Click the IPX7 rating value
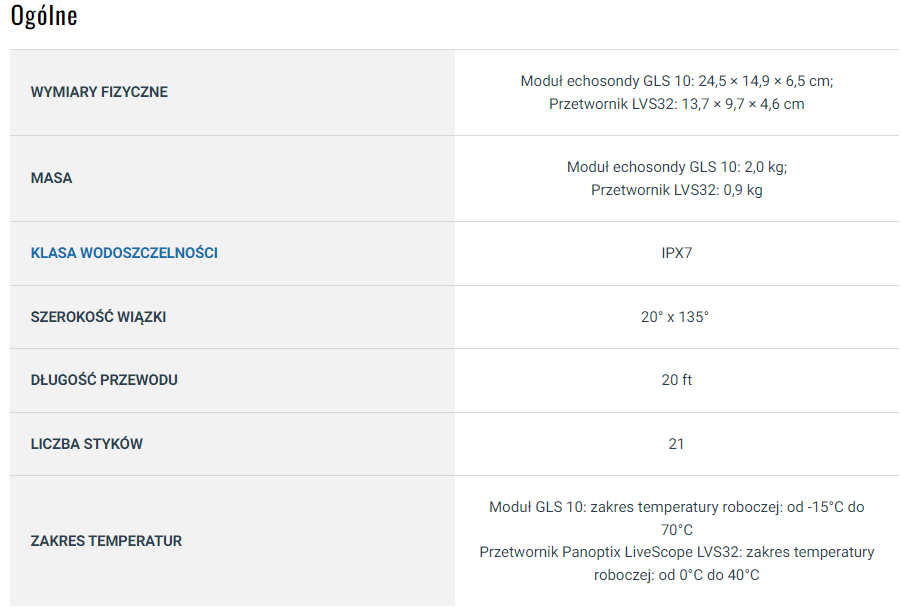This screenshot has width=902, height=610. click(x=676, y=253)
